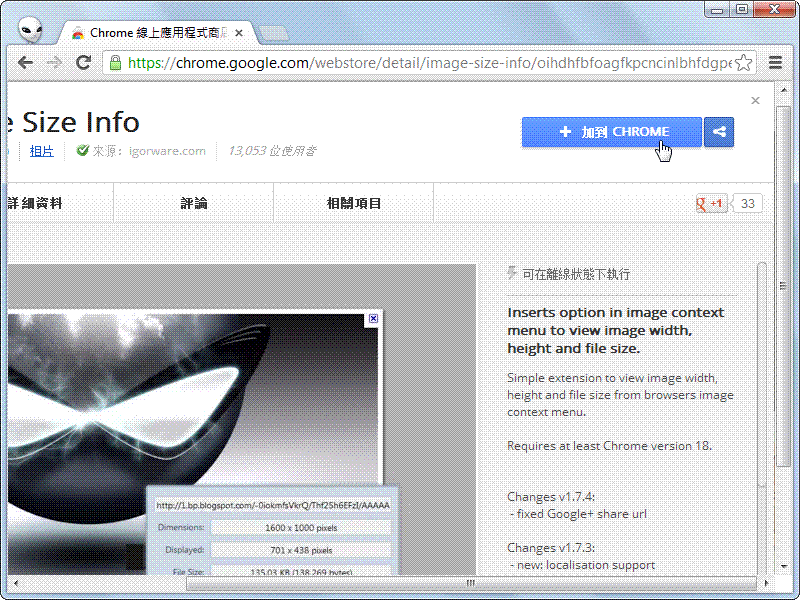Click the 13,053 位使用者 user count
Screen dimensions: 800x600
coord(271,151)
